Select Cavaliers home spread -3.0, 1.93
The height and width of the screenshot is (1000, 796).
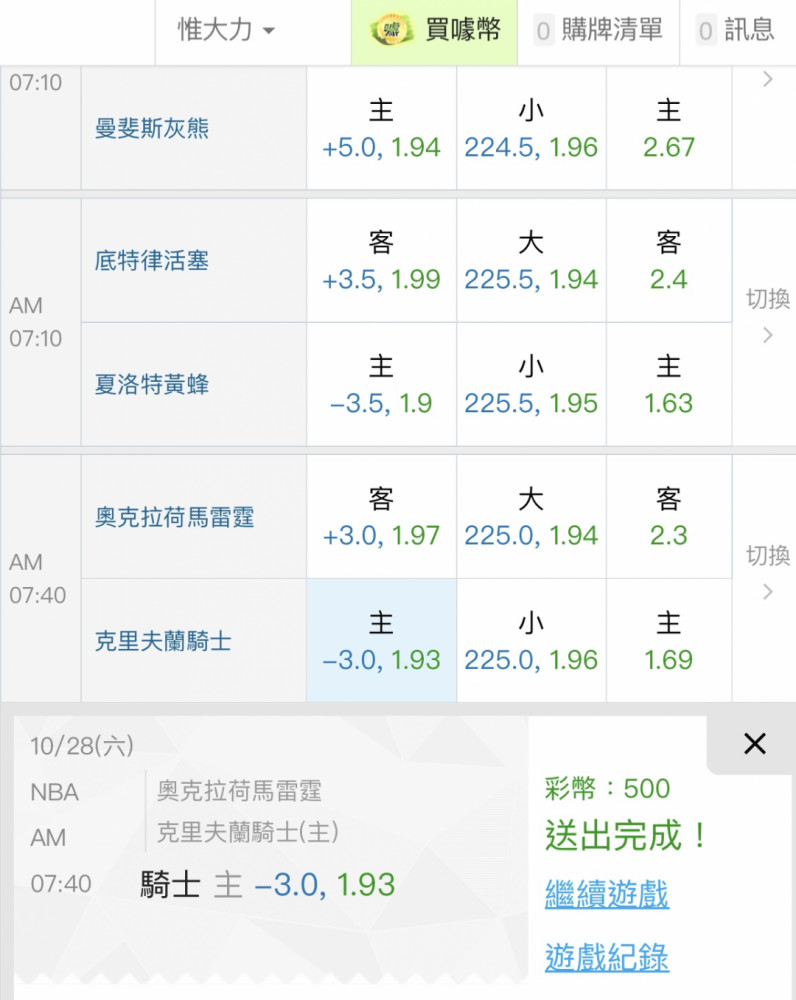click(381, 642)
